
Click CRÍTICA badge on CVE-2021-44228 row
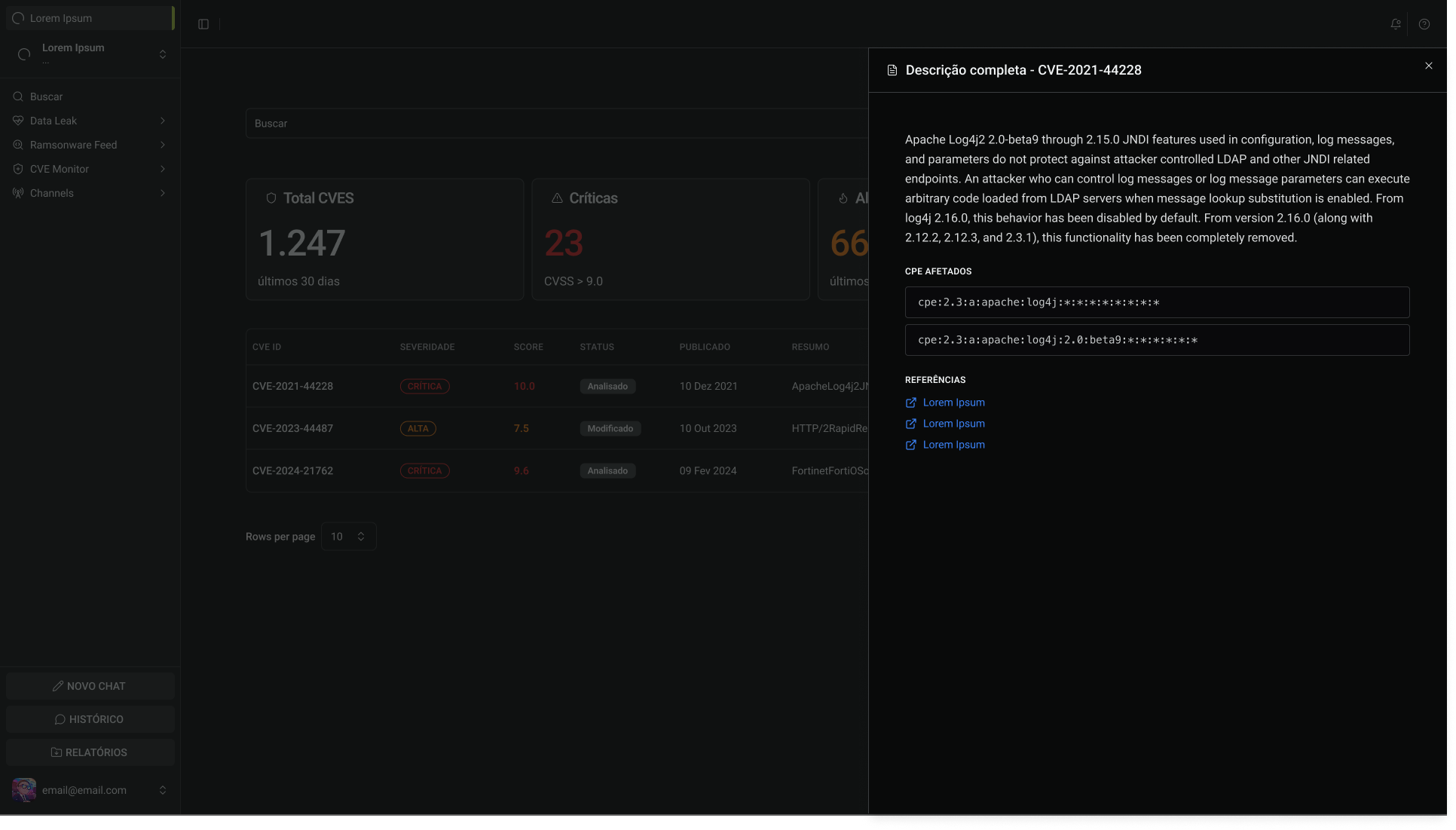[x=425, y=386]
